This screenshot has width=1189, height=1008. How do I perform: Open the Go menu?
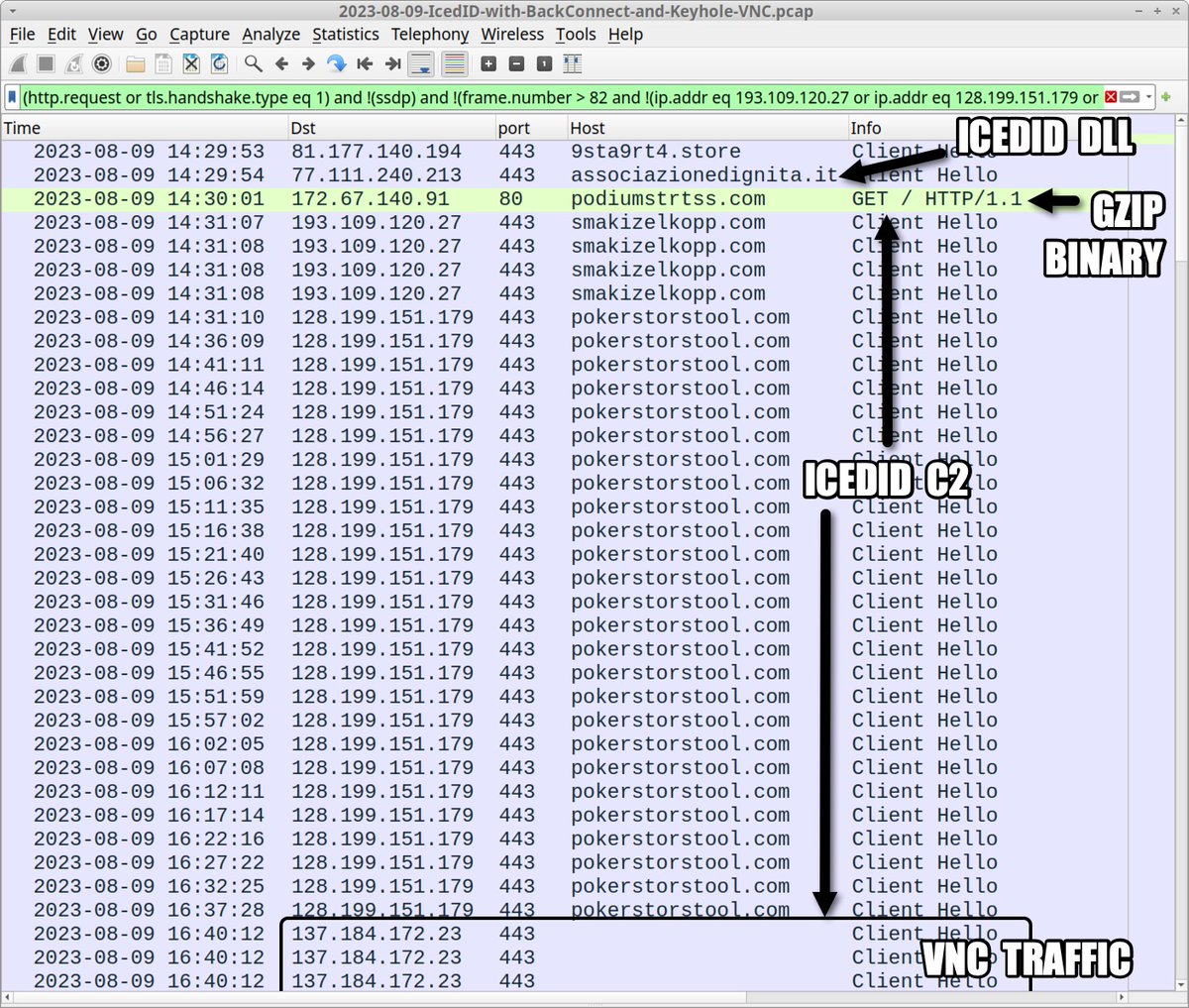pos(147,34)
